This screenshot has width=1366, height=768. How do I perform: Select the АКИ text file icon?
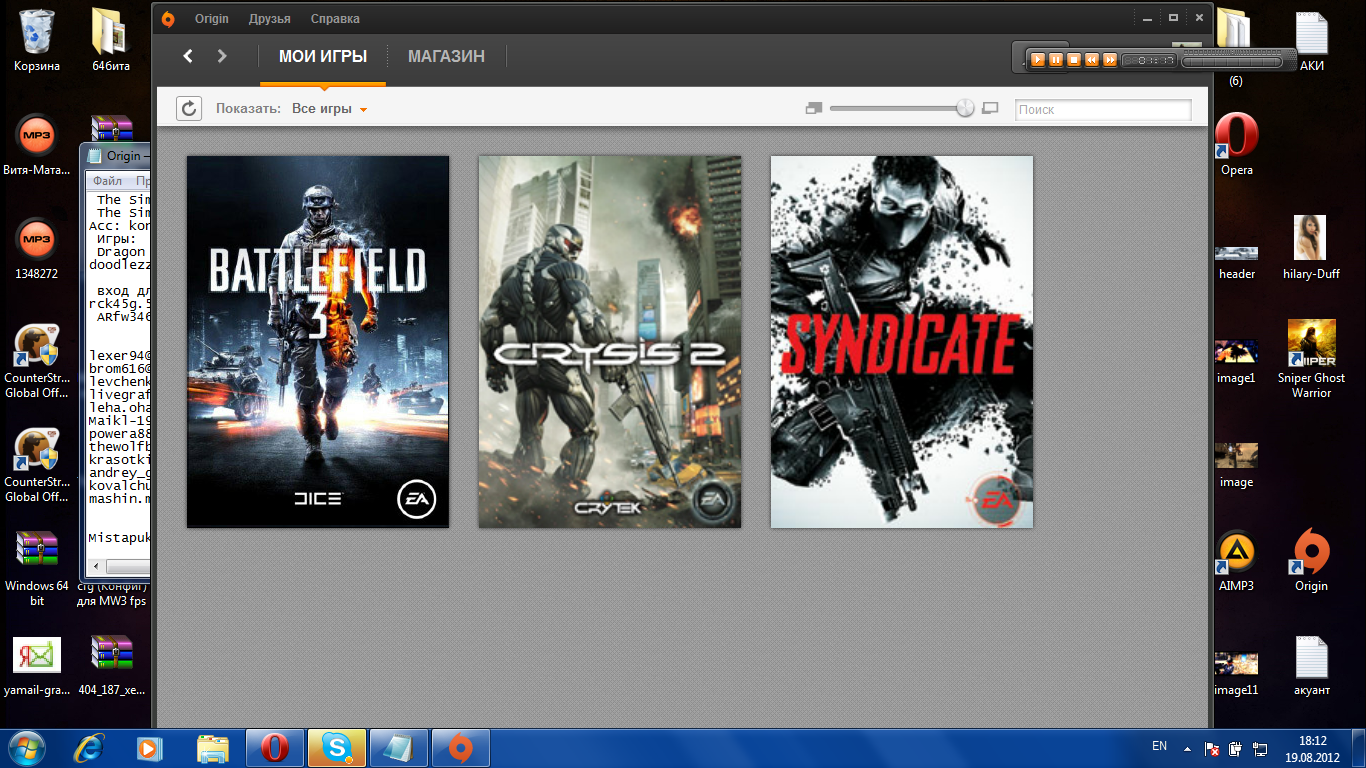[x=1311, y=40]
